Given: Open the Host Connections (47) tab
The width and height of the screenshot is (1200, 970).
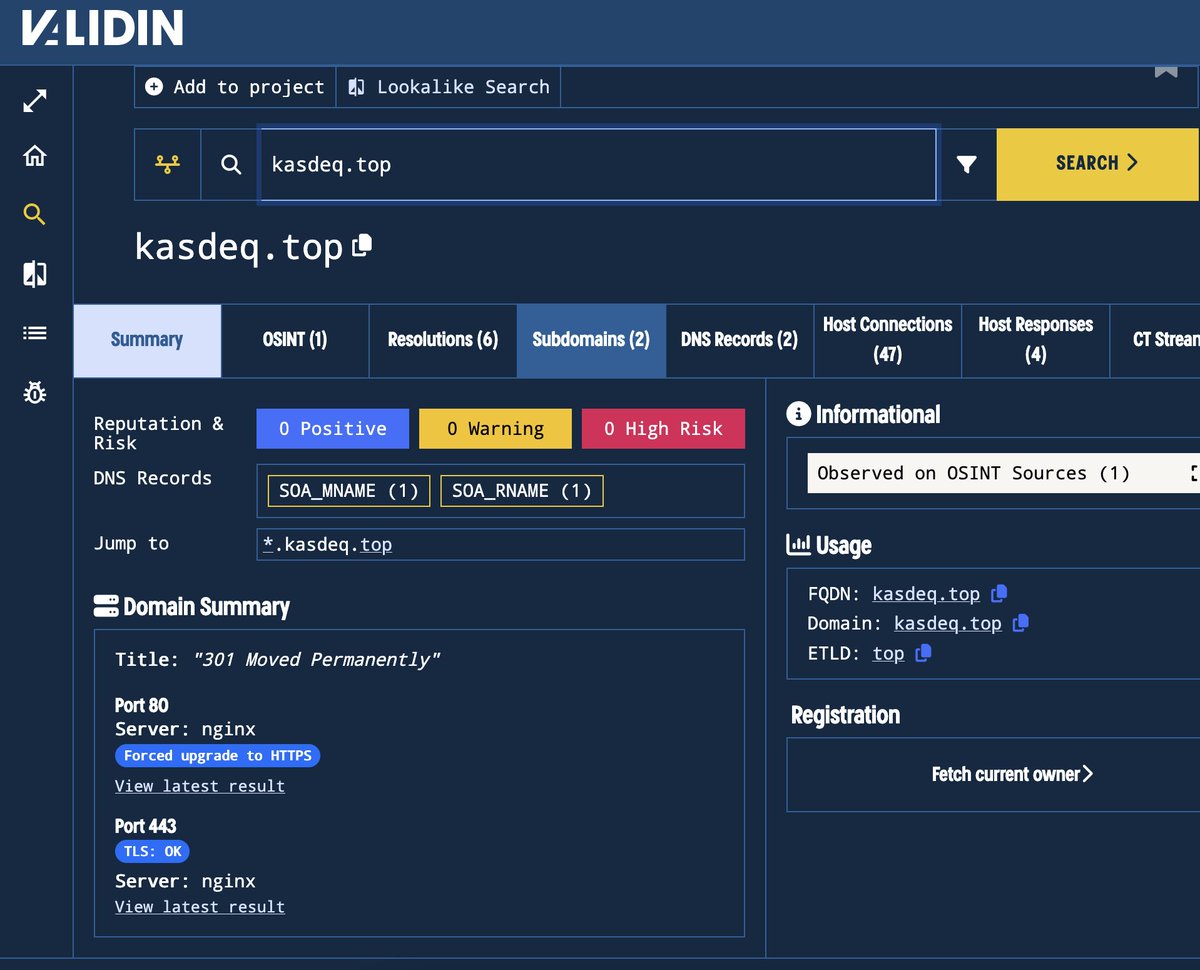Looking at the screenshot, I should 887,340.
